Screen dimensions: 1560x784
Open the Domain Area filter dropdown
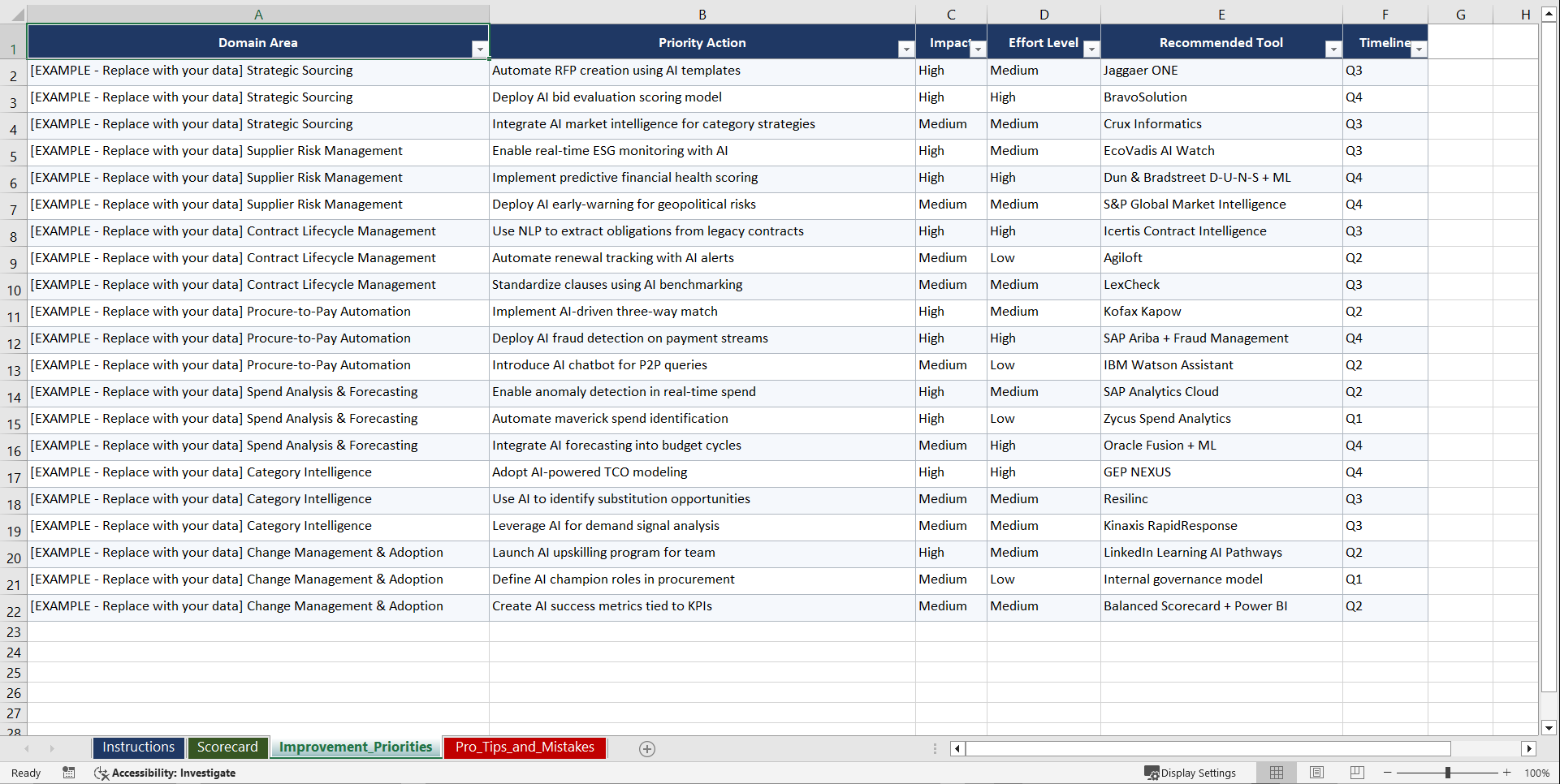[x=481, y=49]
